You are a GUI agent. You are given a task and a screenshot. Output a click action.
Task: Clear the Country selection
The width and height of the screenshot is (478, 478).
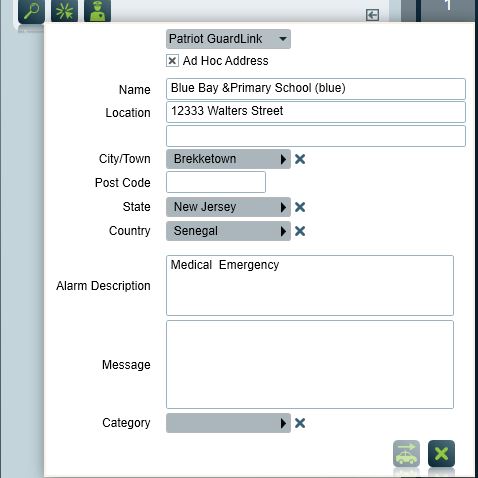(x=300, y=231)
